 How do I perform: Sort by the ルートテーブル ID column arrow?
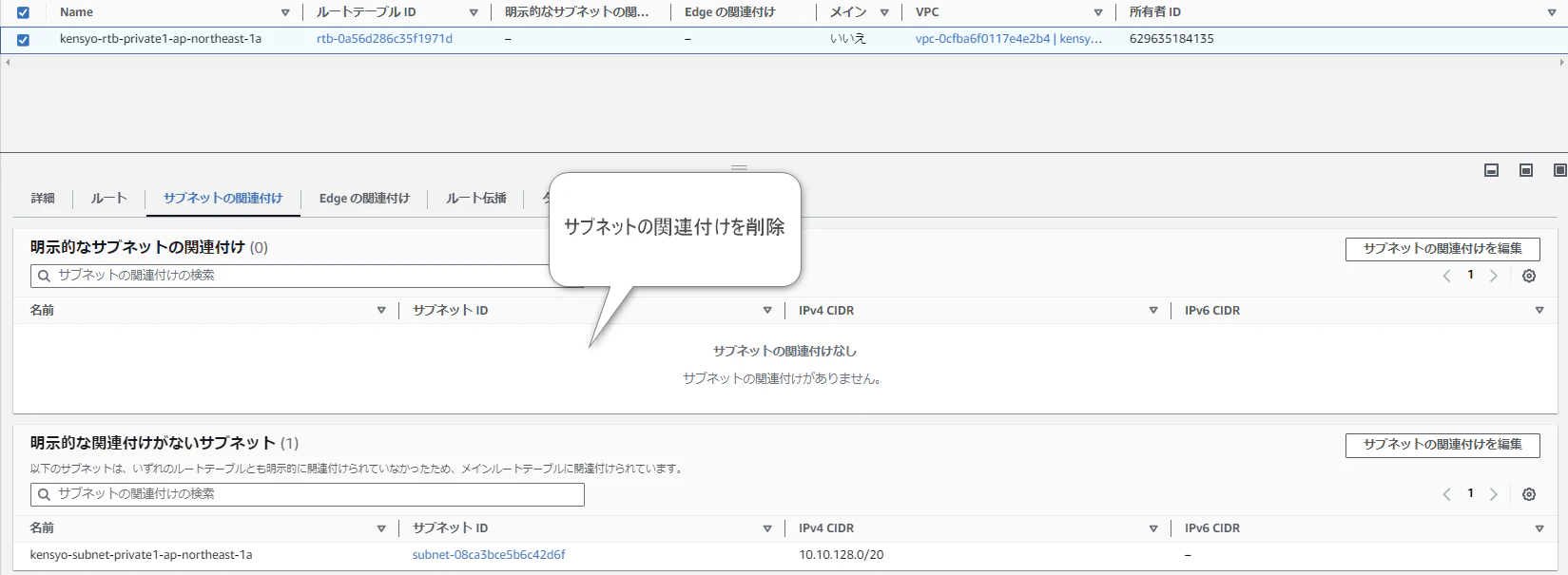(474, 12)
